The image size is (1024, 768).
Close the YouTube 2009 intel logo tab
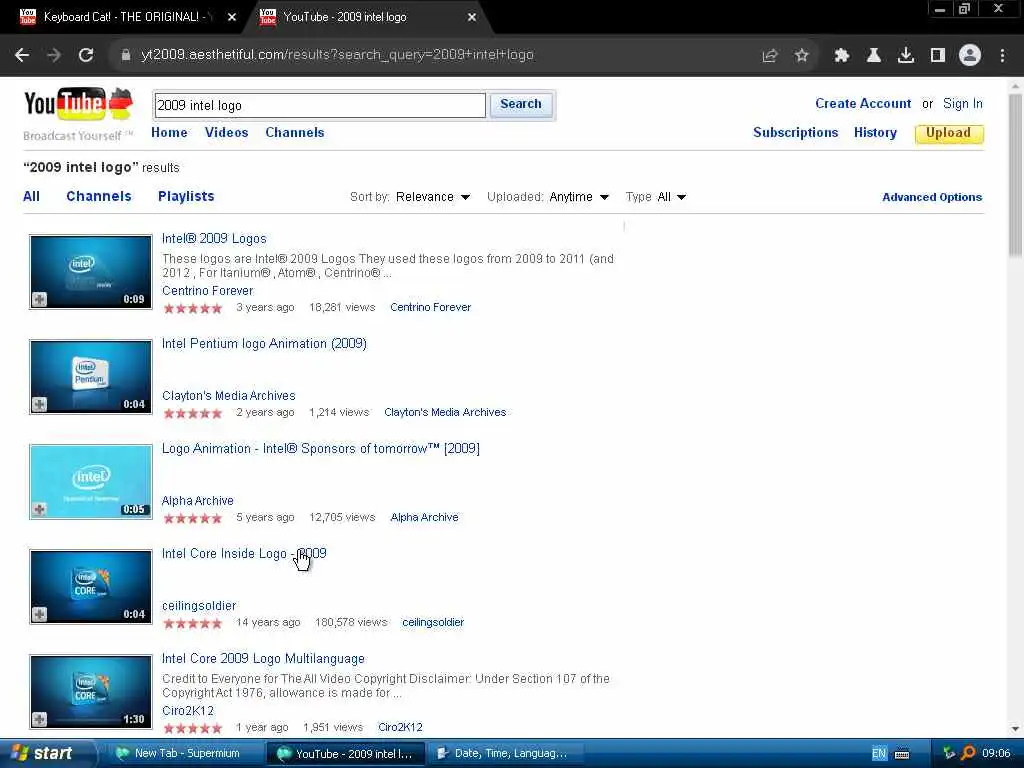(472, 17)
